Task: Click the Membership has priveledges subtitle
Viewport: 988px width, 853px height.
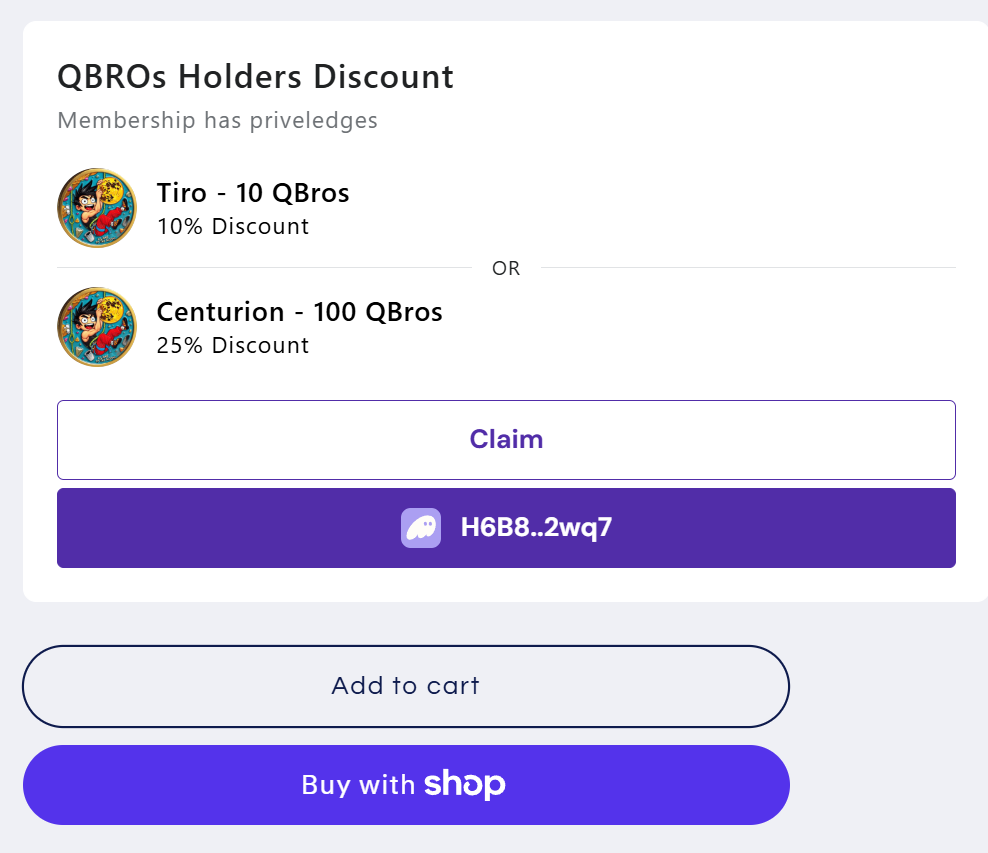Action: coord(218,120)
